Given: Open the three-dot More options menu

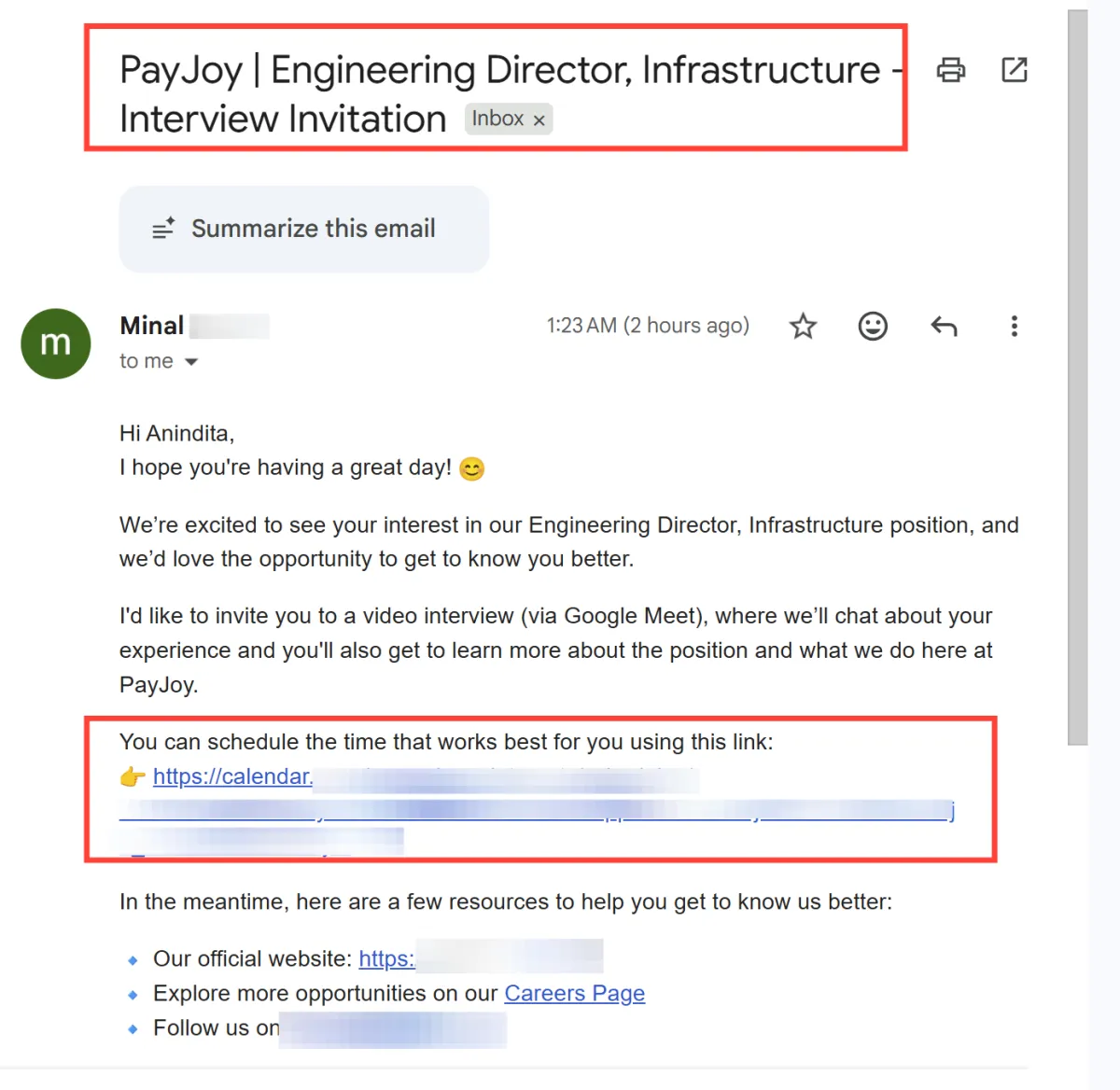Looking at the screenshot, I should coord(1014,326).
